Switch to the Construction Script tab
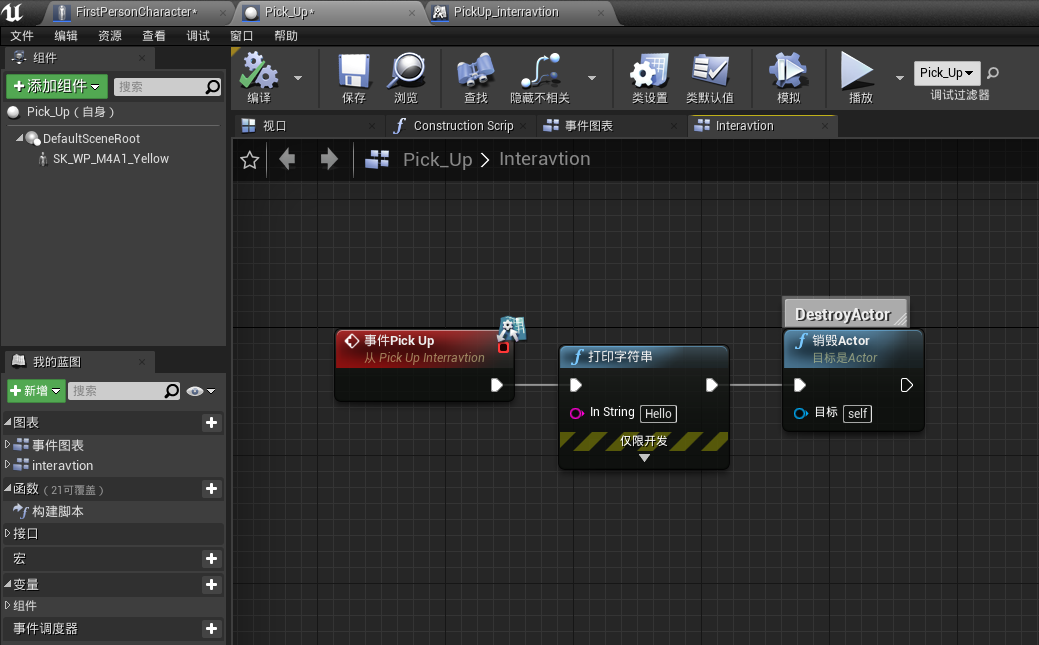This screenshot has width=1039, height=645. click(462, 126)
